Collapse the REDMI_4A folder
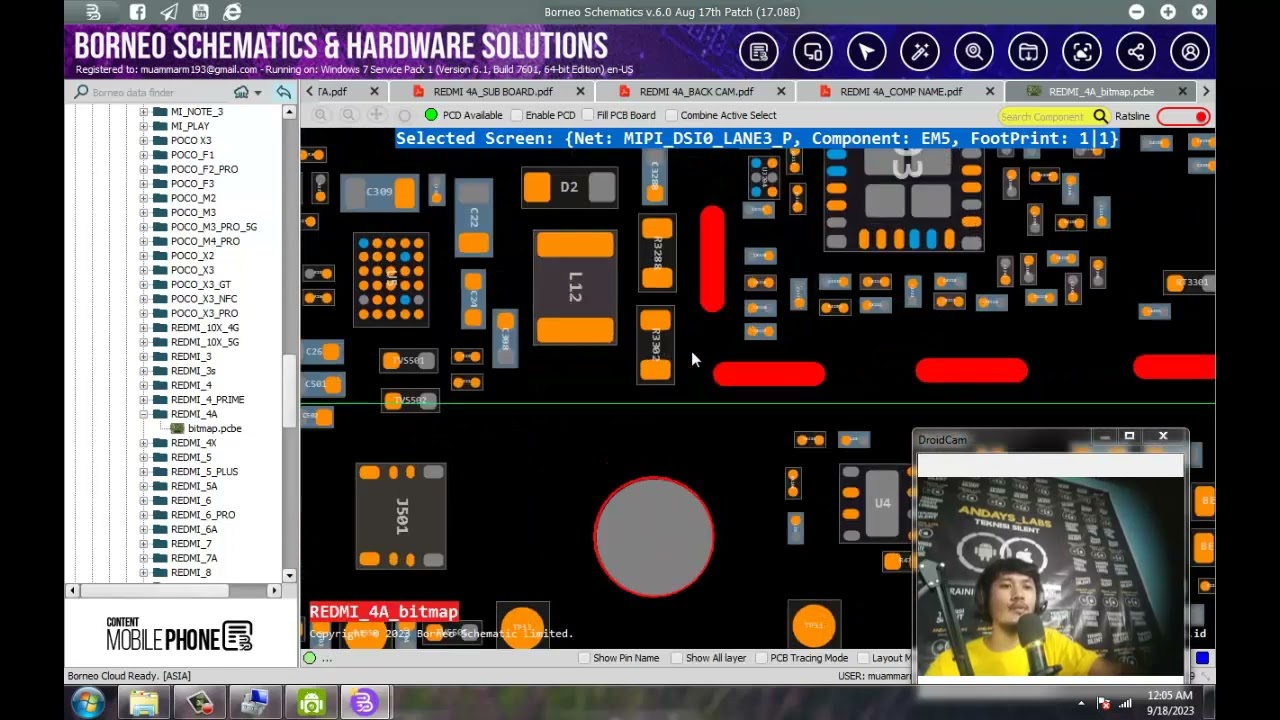Viewport: 1280px width, 720px height. coord(144,414)
